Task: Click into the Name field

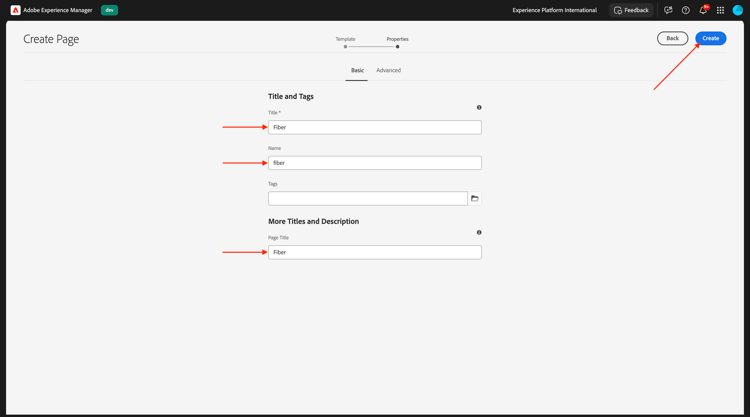Action: pyautogui.click(x=375, y=163)
